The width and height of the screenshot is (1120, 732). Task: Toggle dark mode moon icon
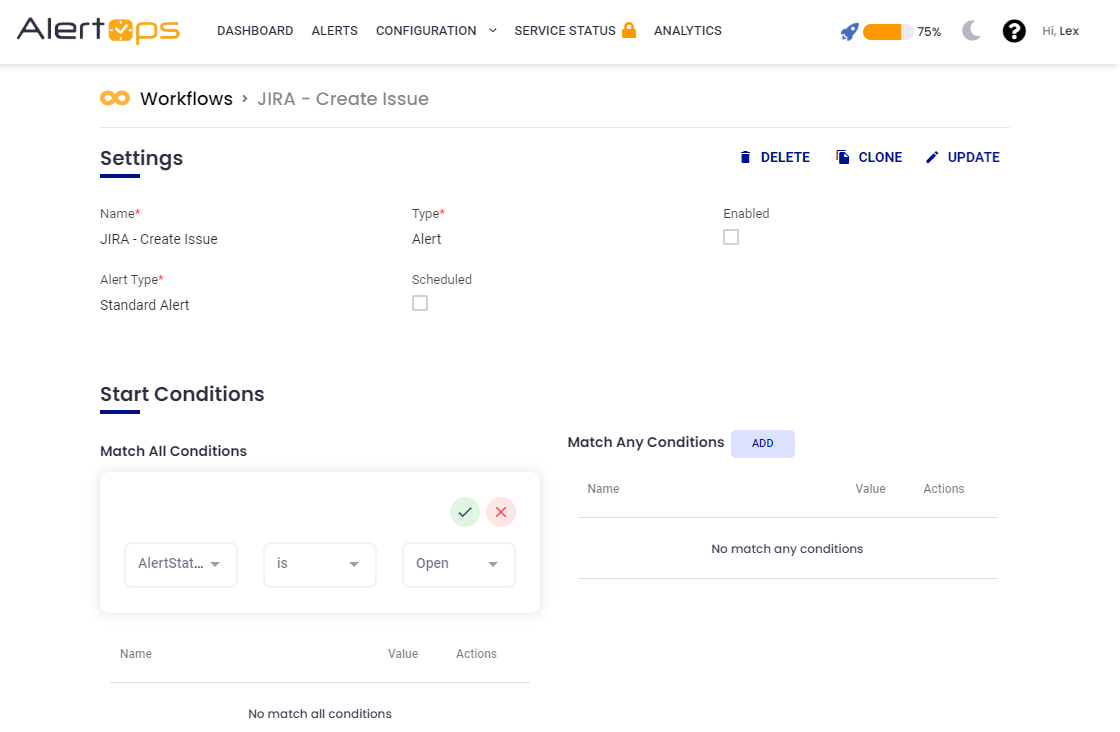pos(971,31)
